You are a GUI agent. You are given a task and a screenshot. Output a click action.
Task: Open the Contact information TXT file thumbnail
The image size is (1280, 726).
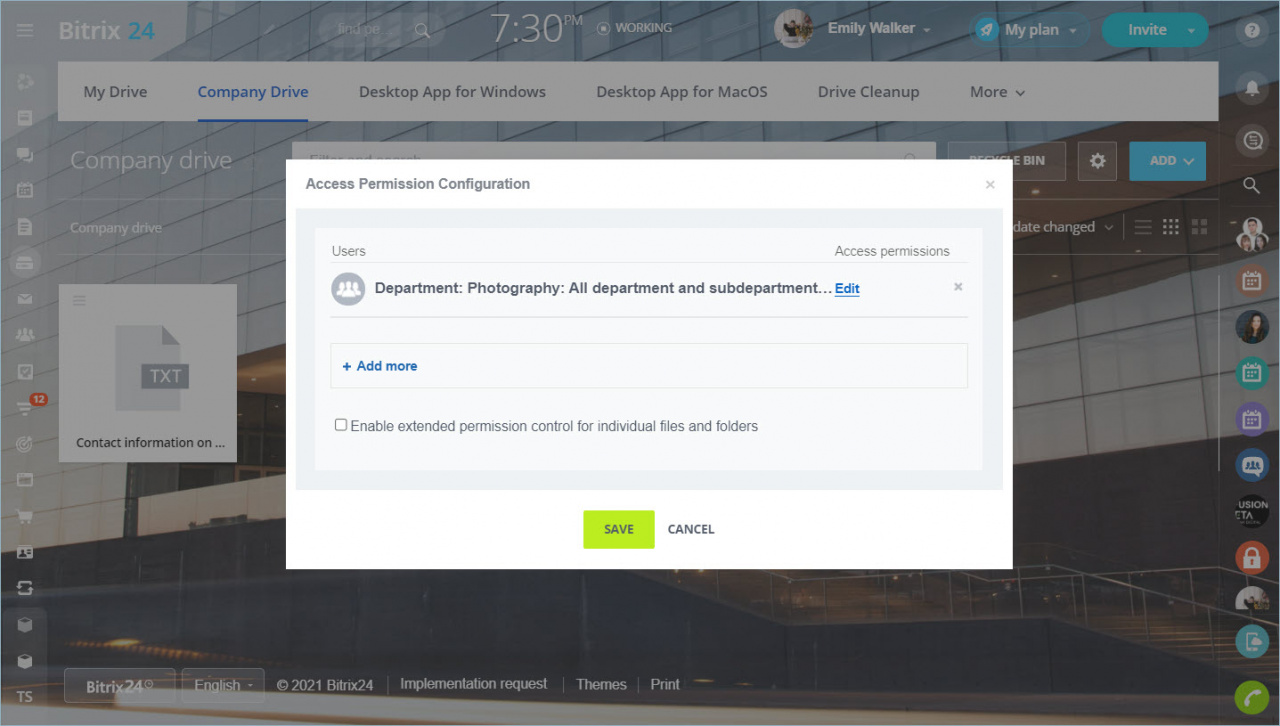click(148, 373)
